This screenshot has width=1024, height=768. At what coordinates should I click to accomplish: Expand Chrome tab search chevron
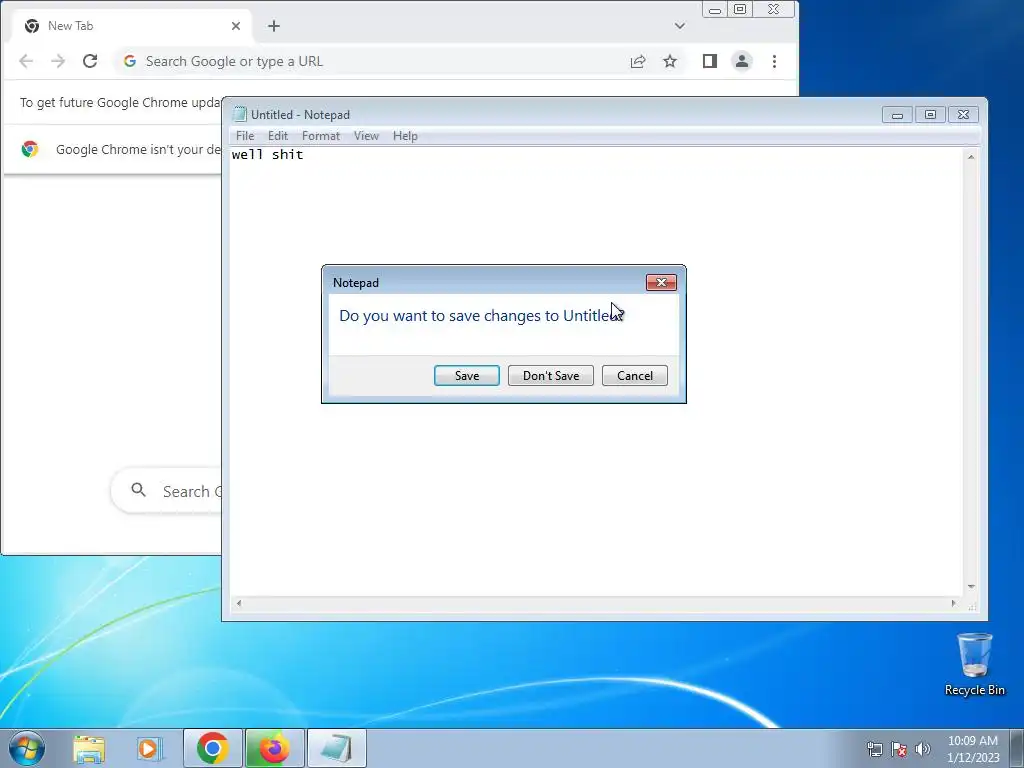pos(680,26)
